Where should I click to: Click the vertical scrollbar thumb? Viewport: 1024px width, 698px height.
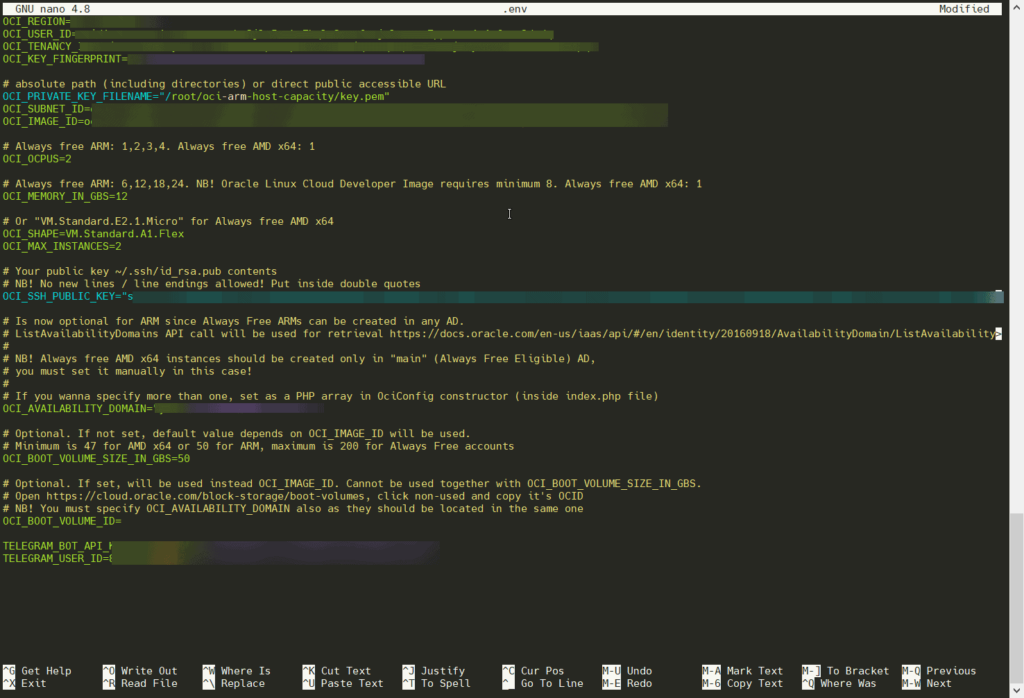[x=1017, y=597]
